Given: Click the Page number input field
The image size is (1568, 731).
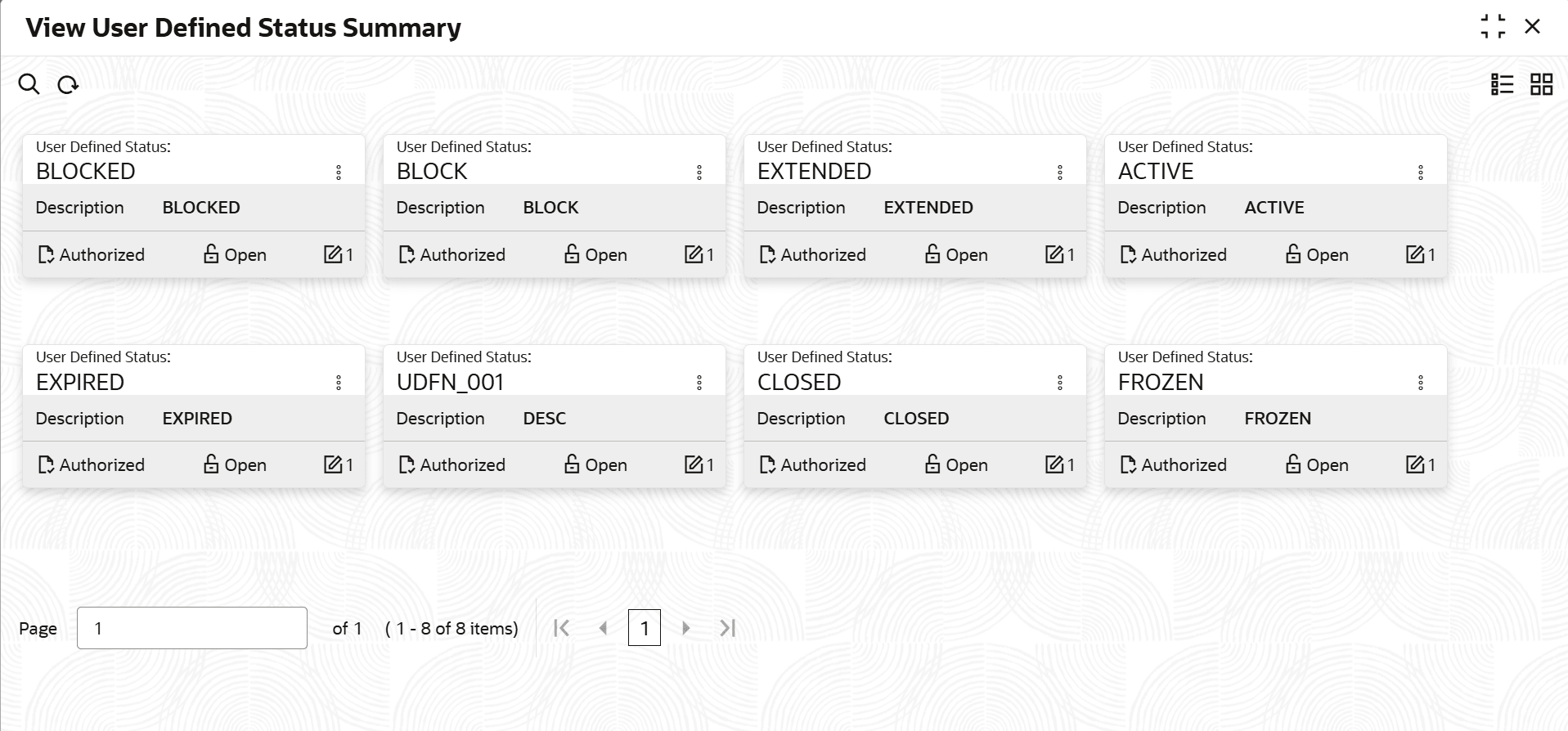Looking at the screenshot, I should pos(192,628).
